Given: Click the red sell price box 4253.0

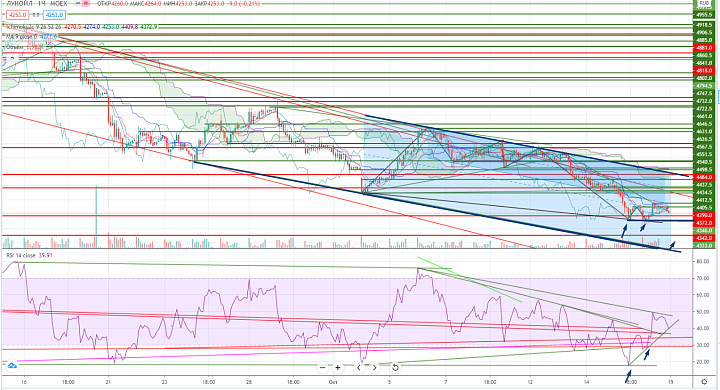Looking at the screenshot, I should (x=17, y=15).
